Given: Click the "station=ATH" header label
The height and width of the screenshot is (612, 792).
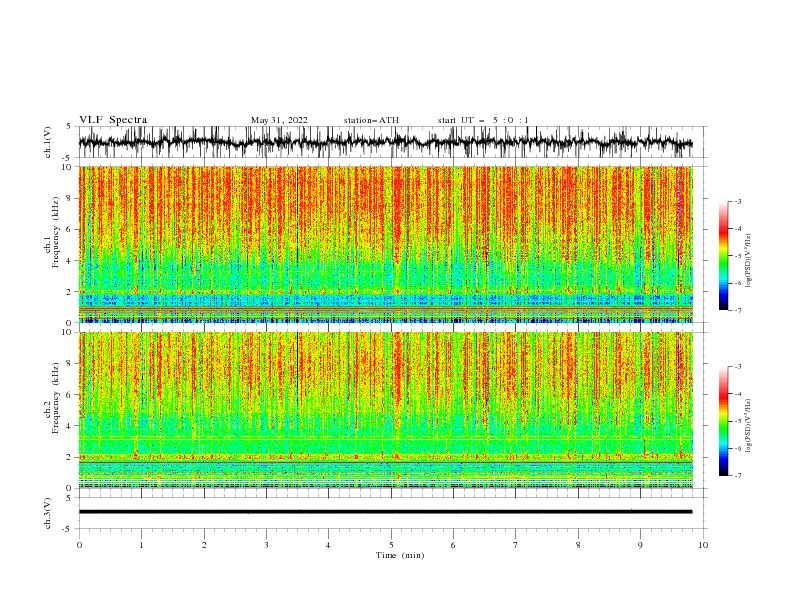Looking at the screenshot, I should point(371,120).
